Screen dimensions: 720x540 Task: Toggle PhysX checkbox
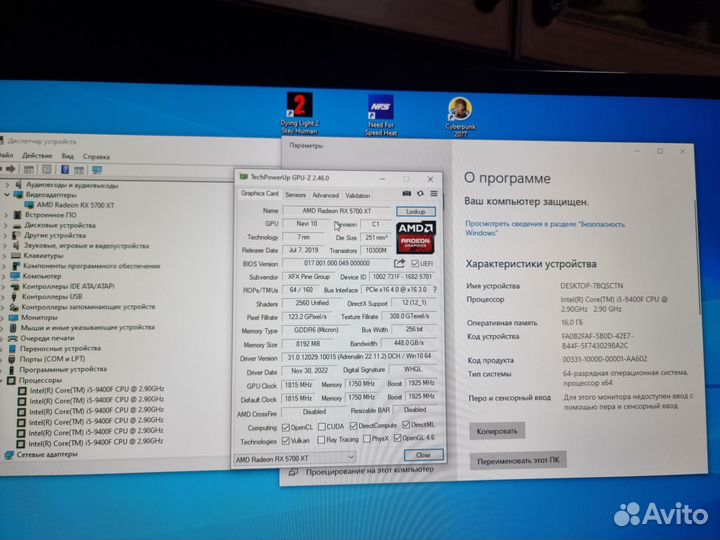click(366, 439)
